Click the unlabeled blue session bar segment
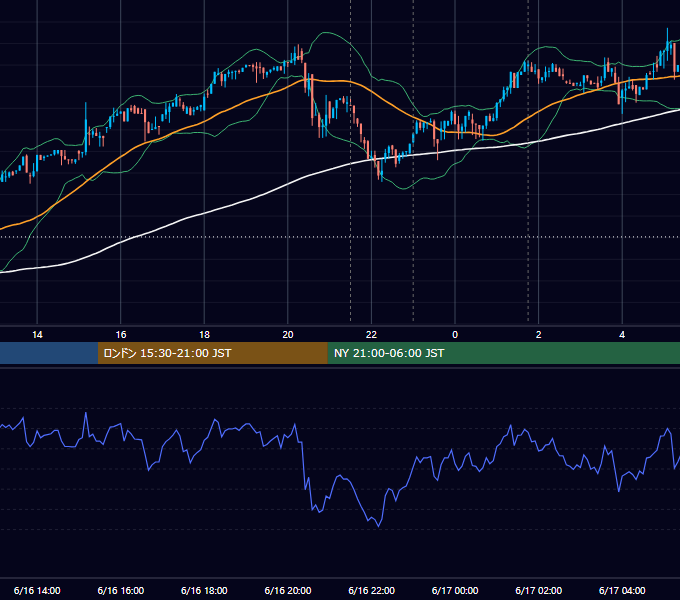680x600 pixels. [x=49, y=353]
